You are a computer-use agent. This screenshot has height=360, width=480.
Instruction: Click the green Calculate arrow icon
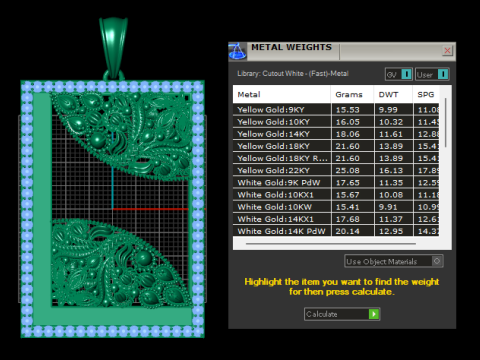(x=374, y=314)
